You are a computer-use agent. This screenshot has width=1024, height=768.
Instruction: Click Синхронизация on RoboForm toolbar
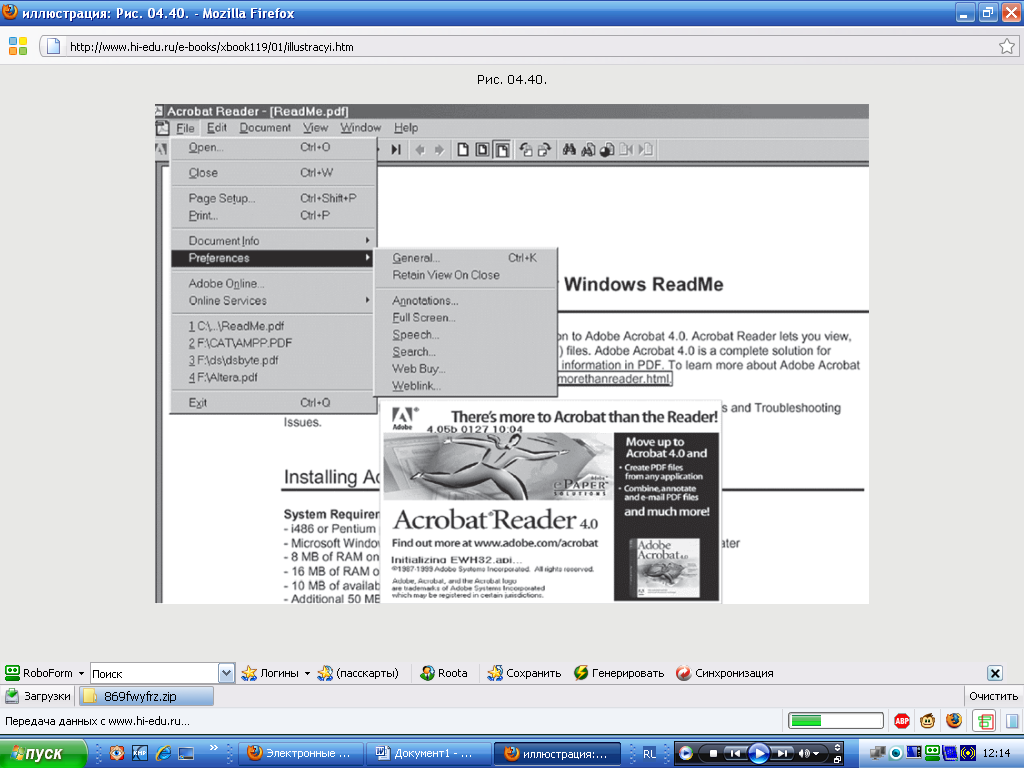tap(725, 673)
